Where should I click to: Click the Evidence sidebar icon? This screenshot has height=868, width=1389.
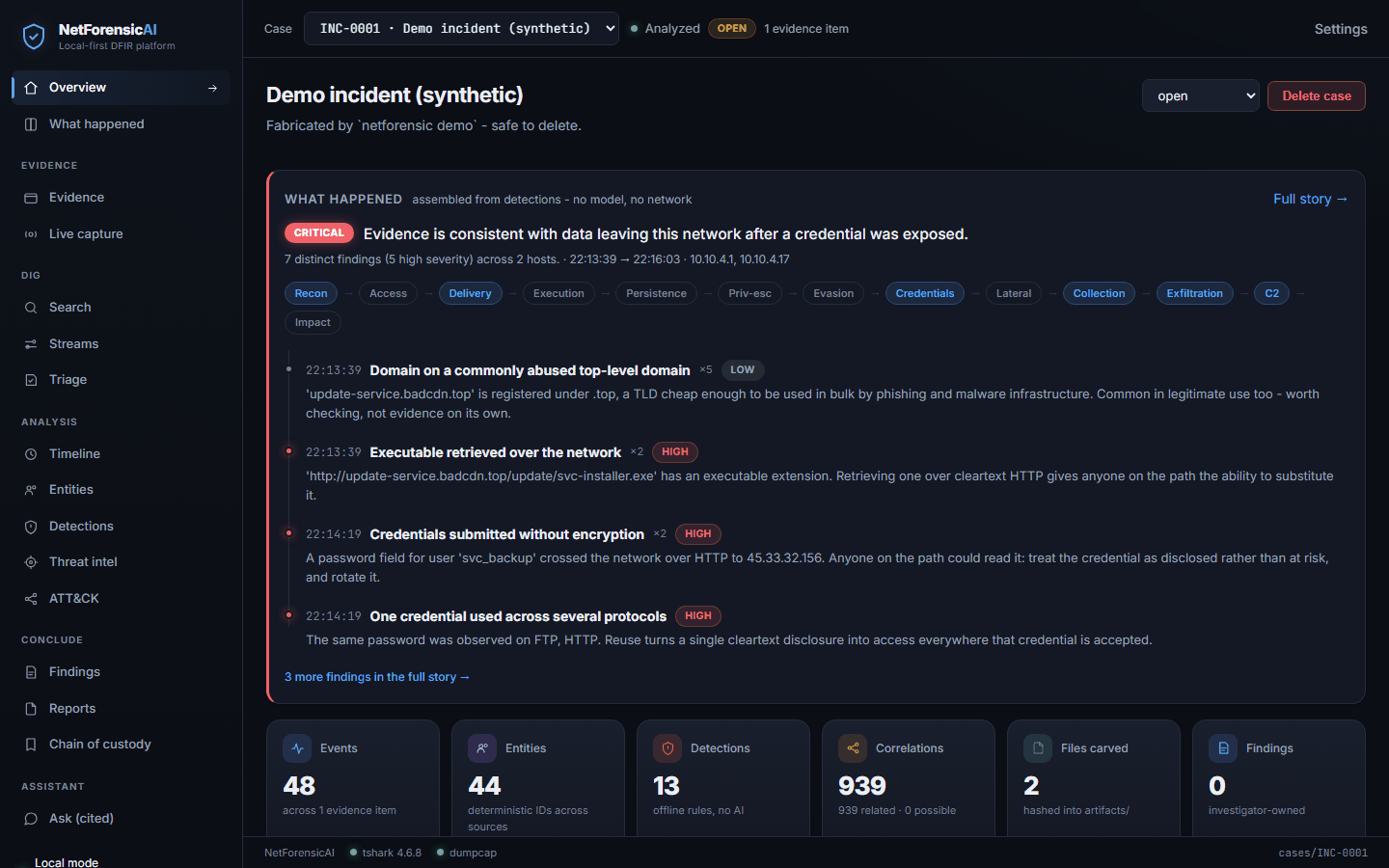coord(31,198)
